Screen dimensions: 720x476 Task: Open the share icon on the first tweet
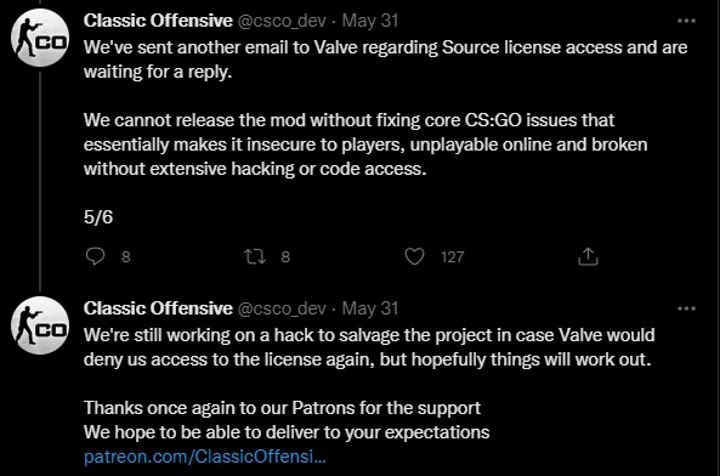click(586, 257)
